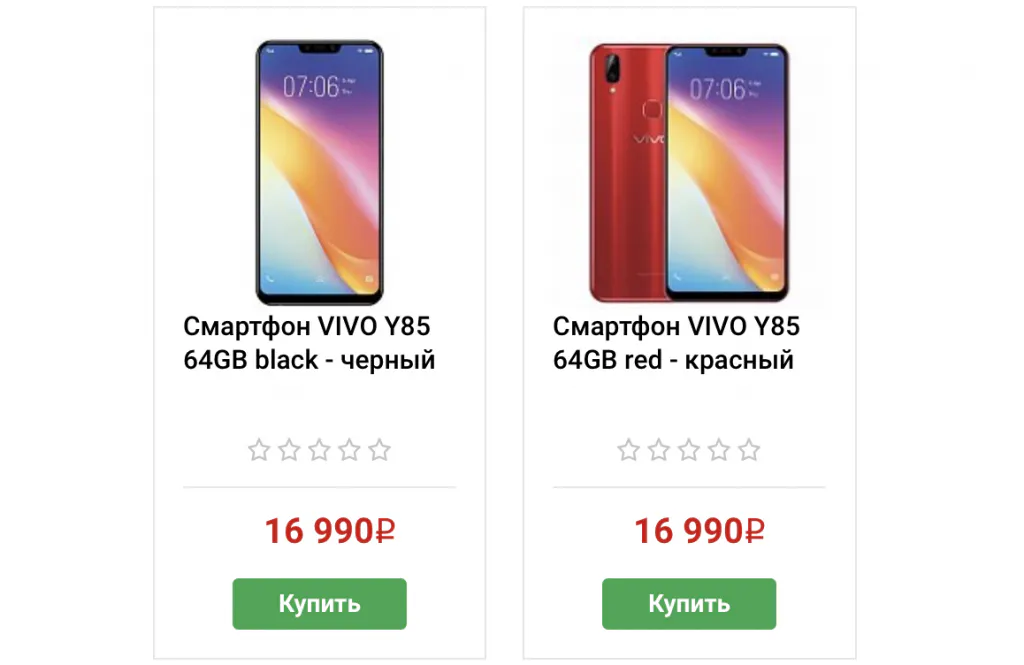Give black VIVO Y85 four stars
The width and height of the screenshot is (1024, 665).
click(349, 450)
